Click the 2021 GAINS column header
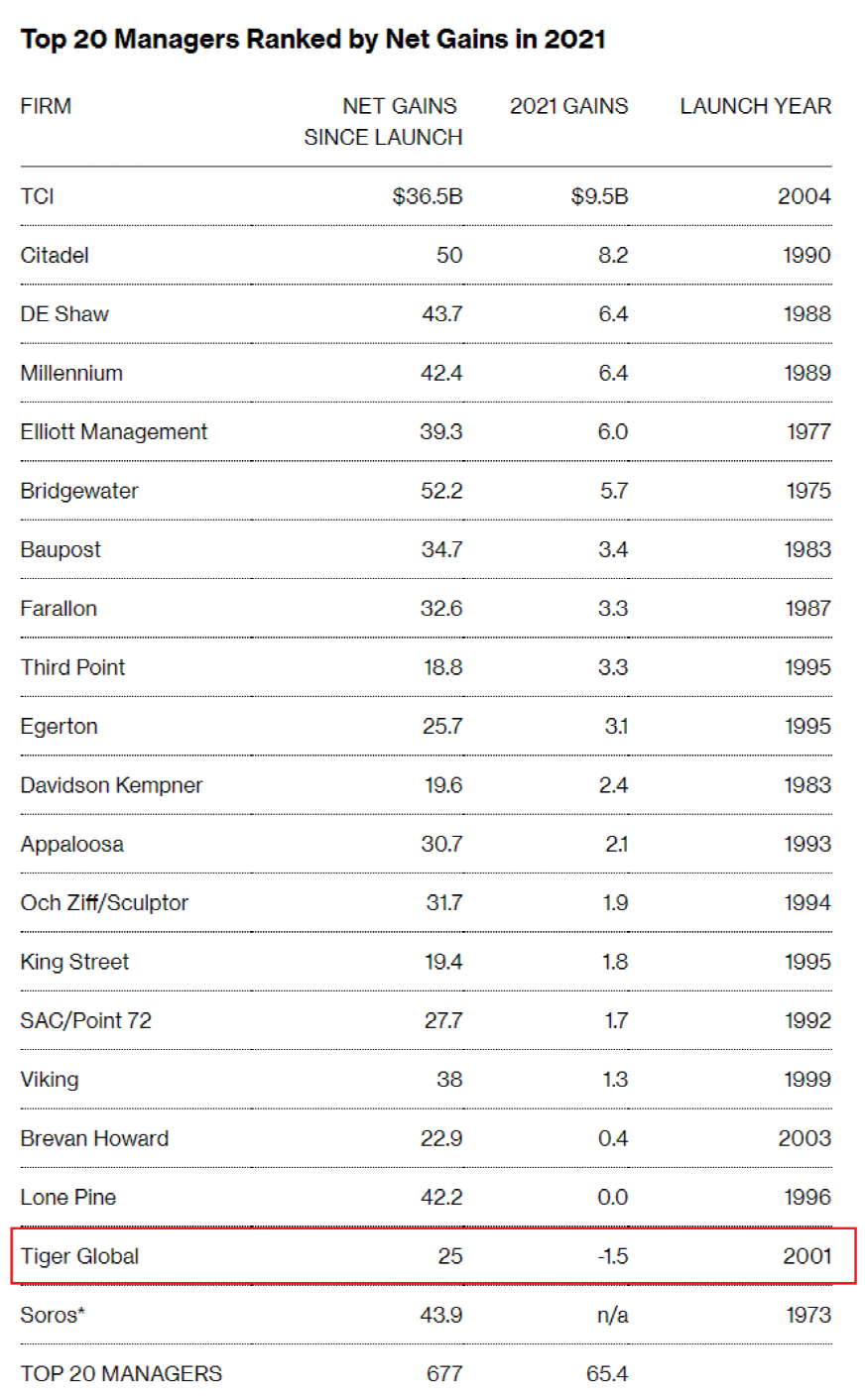This screenshot has width=865, height=1400. tap(569, 106)
